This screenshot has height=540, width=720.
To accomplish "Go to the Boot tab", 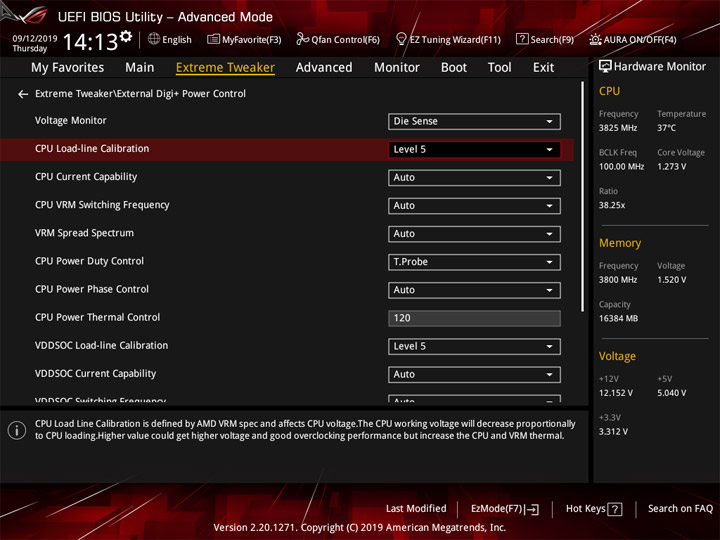I will pos(454,68).
